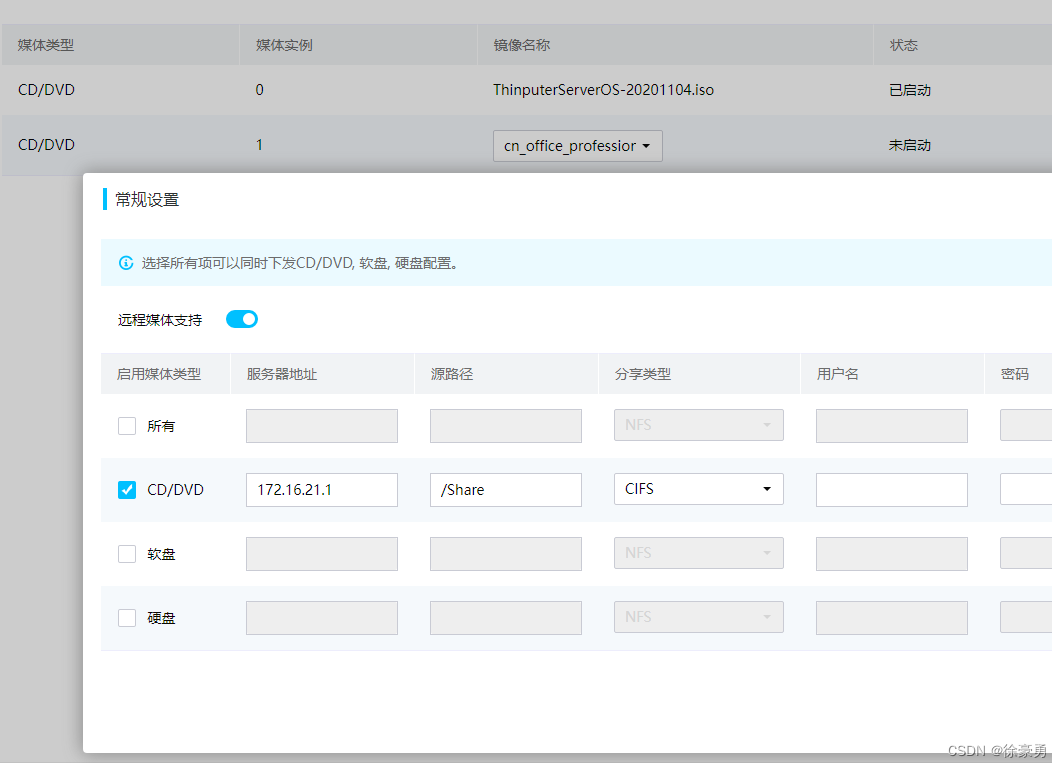Click the 状态 column header
Viewport: 1062px width, 767px height.
(904, 45)
